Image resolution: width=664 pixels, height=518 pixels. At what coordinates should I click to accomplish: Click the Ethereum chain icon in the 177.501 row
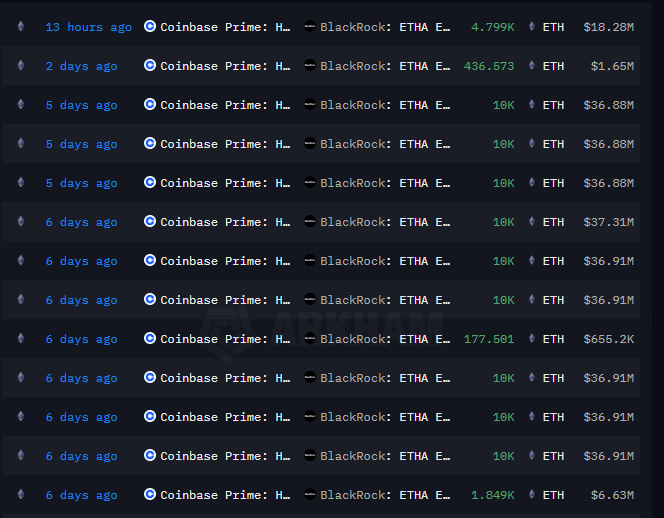click(21, 338)
